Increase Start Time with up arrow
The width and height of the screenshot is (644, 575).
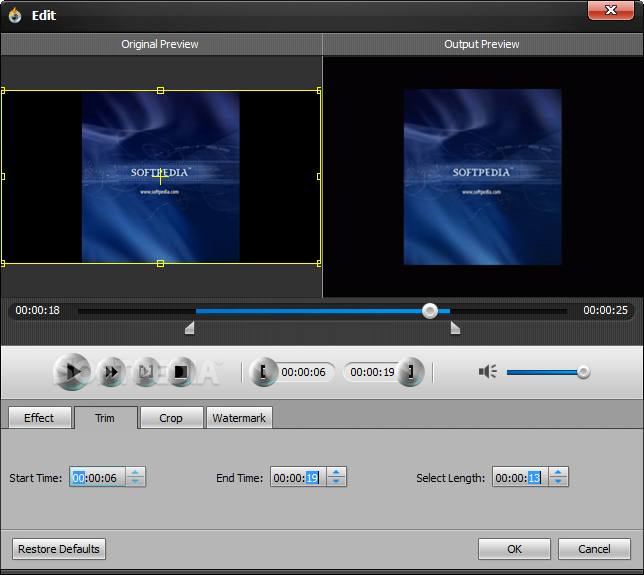click(x=135, y=472)
